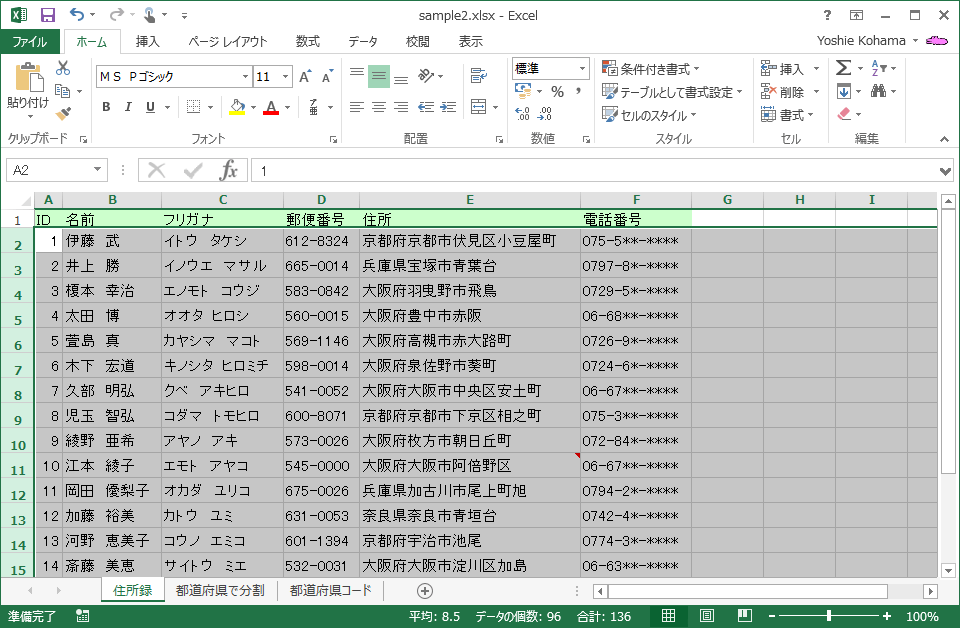Open the number format dropdown showing 標準
Image resolution: width=960 pixels, height=628 pixels.
582,69
